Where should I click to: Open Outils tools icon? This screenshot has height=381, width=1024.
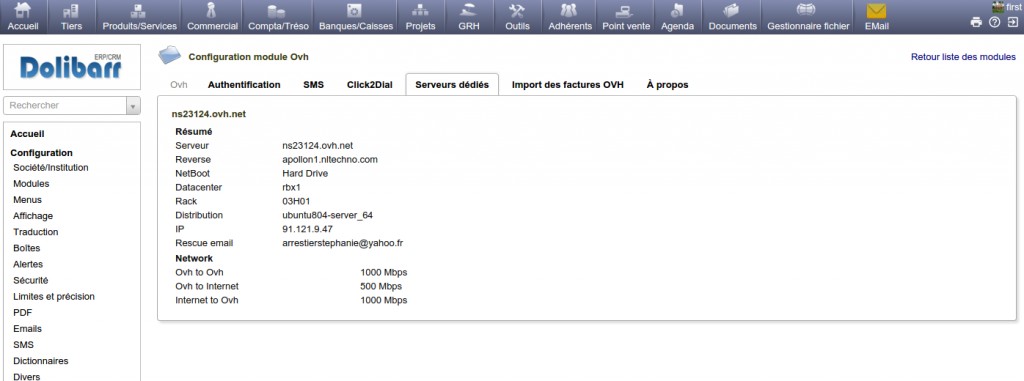pyautogui.click(x=517, y=10)
